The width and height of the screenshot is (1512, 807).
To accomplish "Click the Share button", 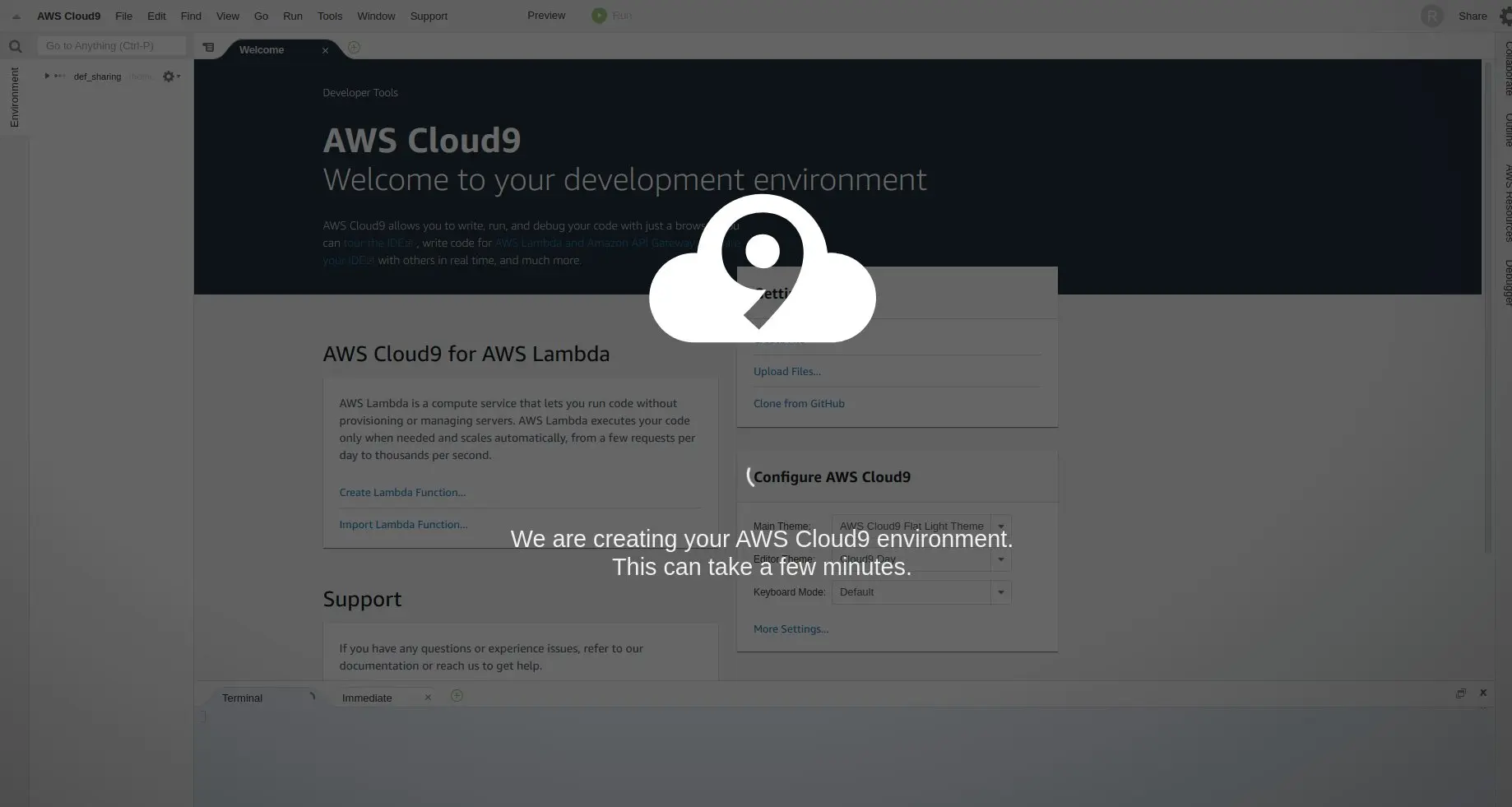I will (1473, 16).
